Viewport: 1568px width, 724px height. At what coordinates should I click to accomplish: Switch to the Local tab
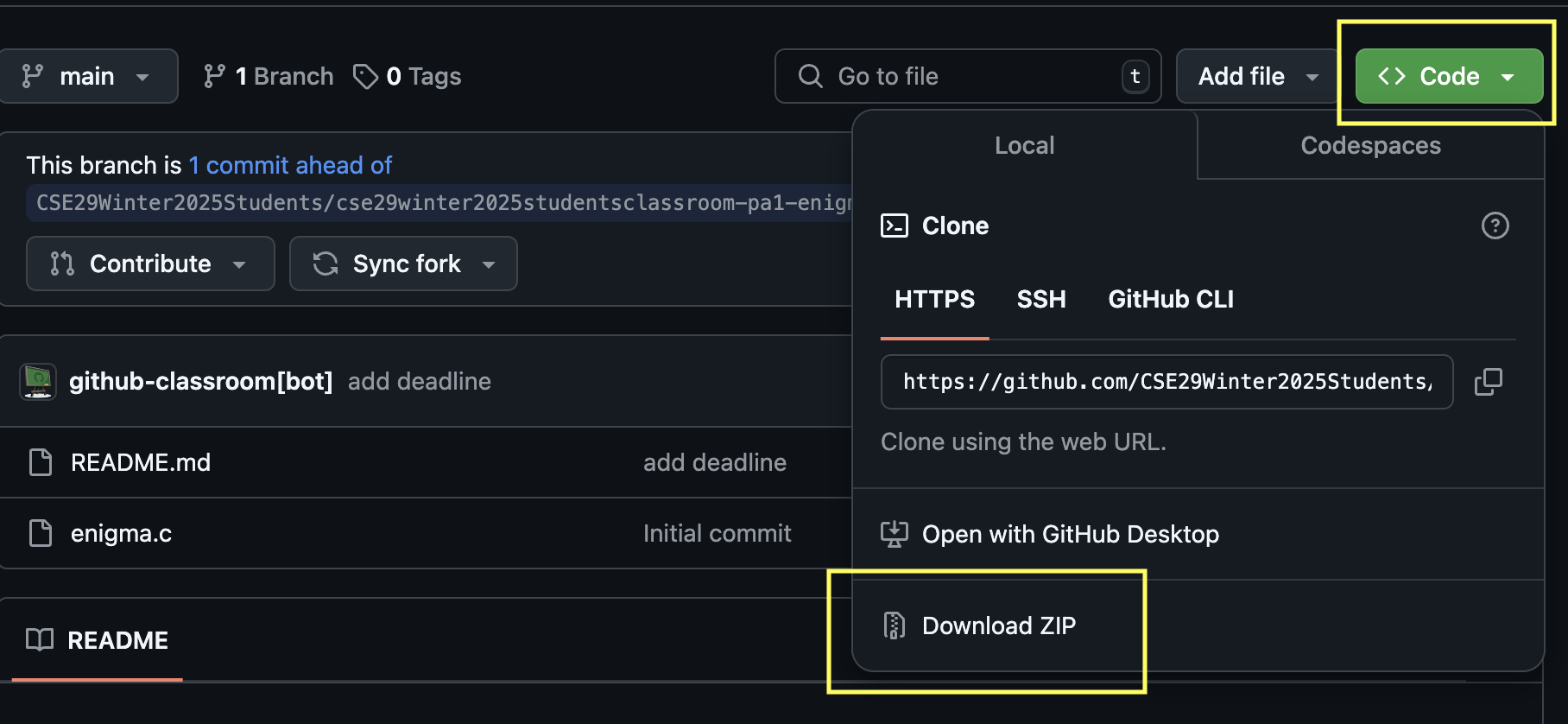pyautogui.click(x=1024, y=145)
